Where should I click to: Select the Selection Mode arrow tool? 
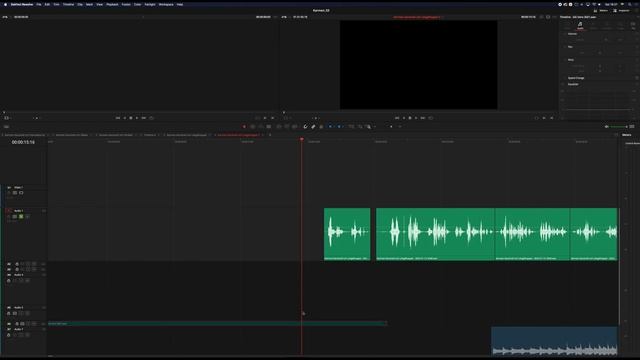coord(244,127)
